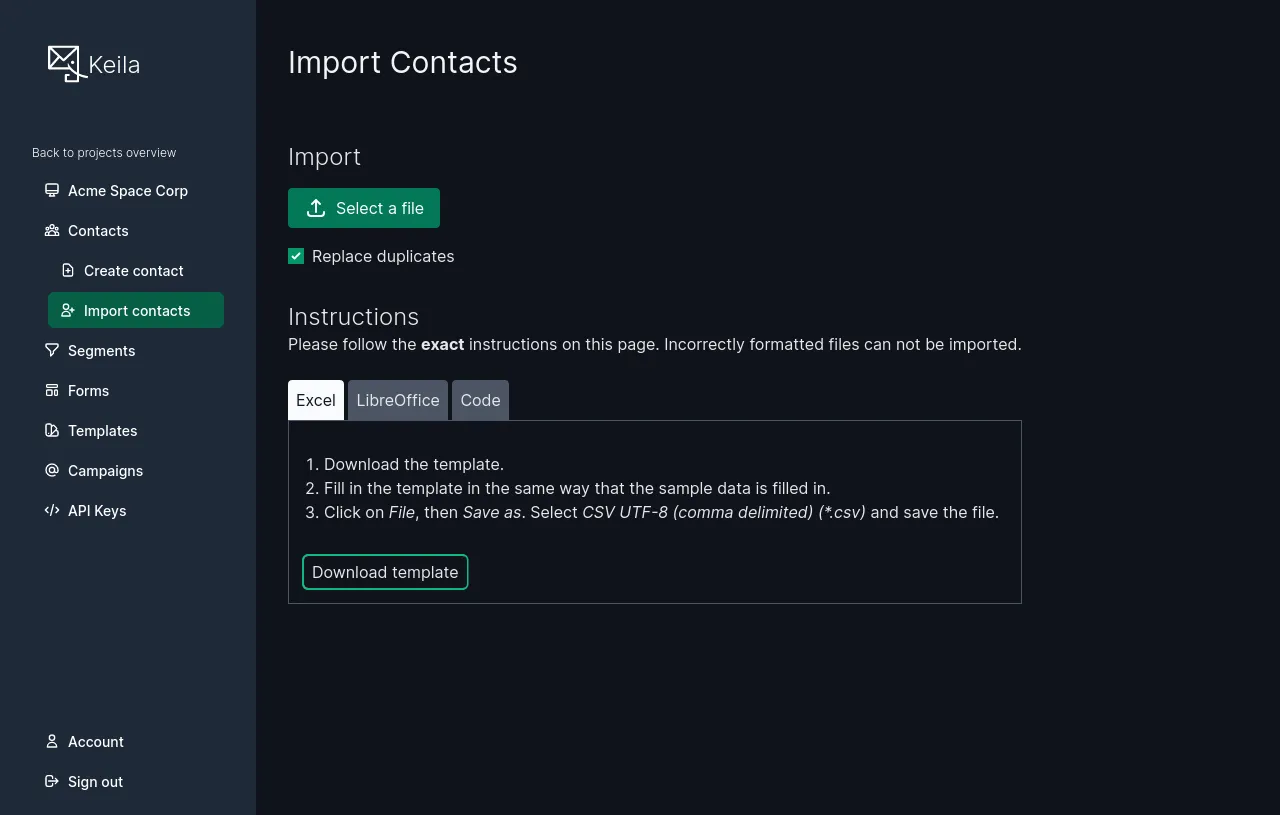The height and width of the screenshot is (815, 1280).
Task: Click the Create contact icon
Action: coord(67,270)
